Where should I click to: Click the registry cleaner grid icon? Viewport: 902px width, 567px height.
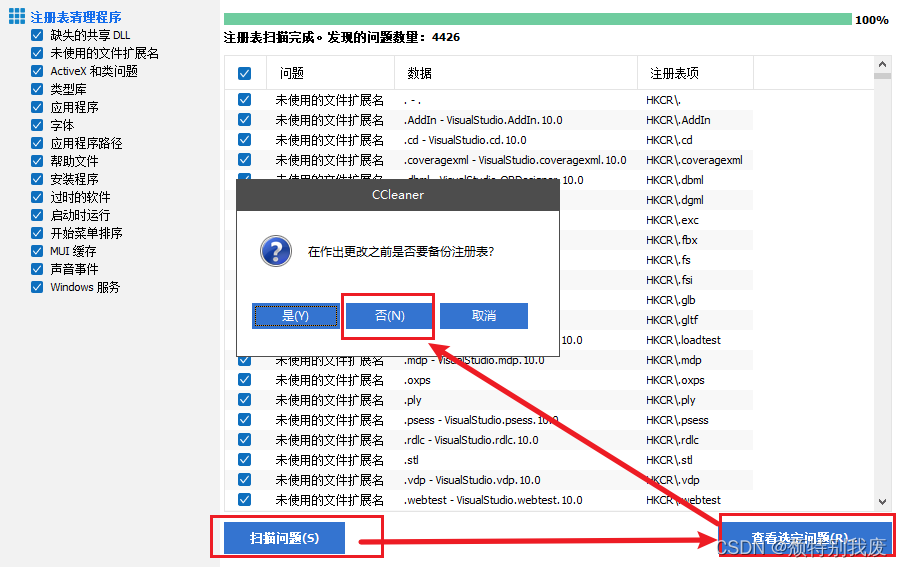pyautogui.click(x=17, y=16)
